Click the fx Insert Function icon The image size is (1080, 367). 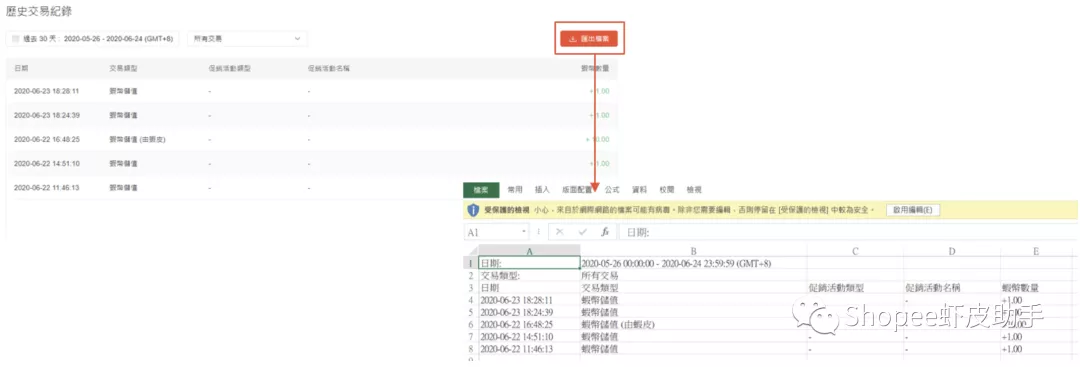click(605, 232)
